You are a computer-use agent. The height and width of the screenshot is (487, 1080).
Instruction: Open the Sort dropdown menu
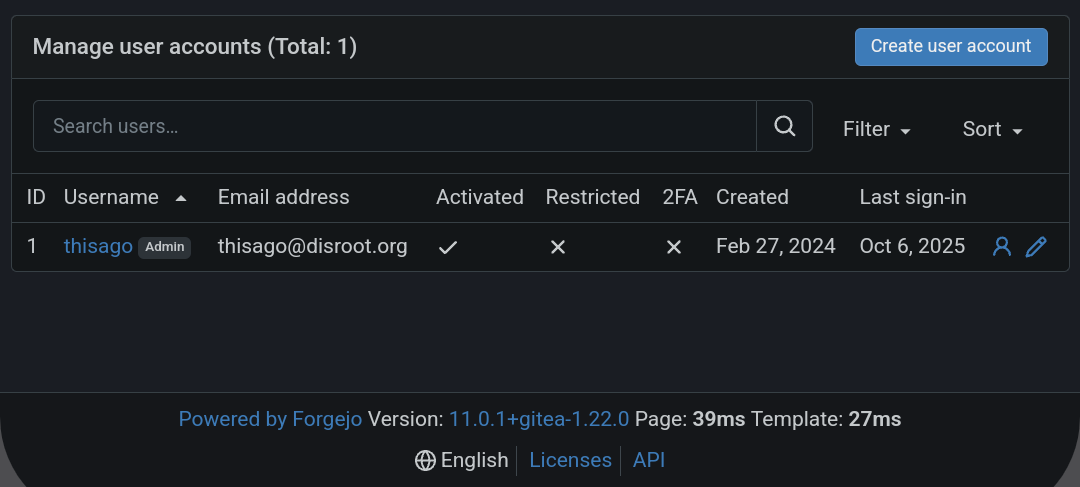coord(992,129)
